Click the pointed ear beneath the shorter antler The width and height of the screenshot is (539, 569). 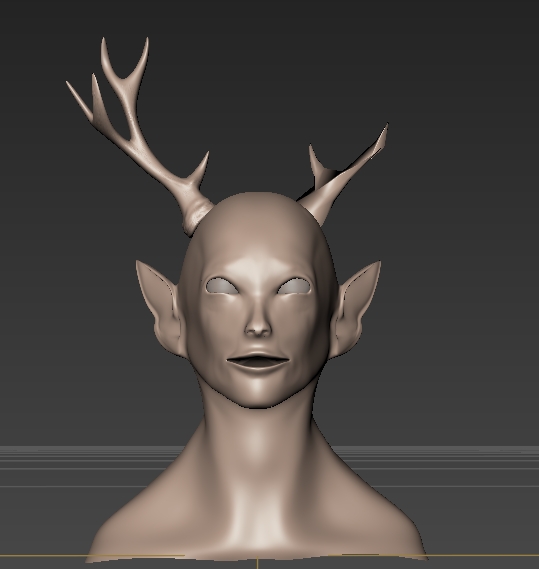pos(354,308)
